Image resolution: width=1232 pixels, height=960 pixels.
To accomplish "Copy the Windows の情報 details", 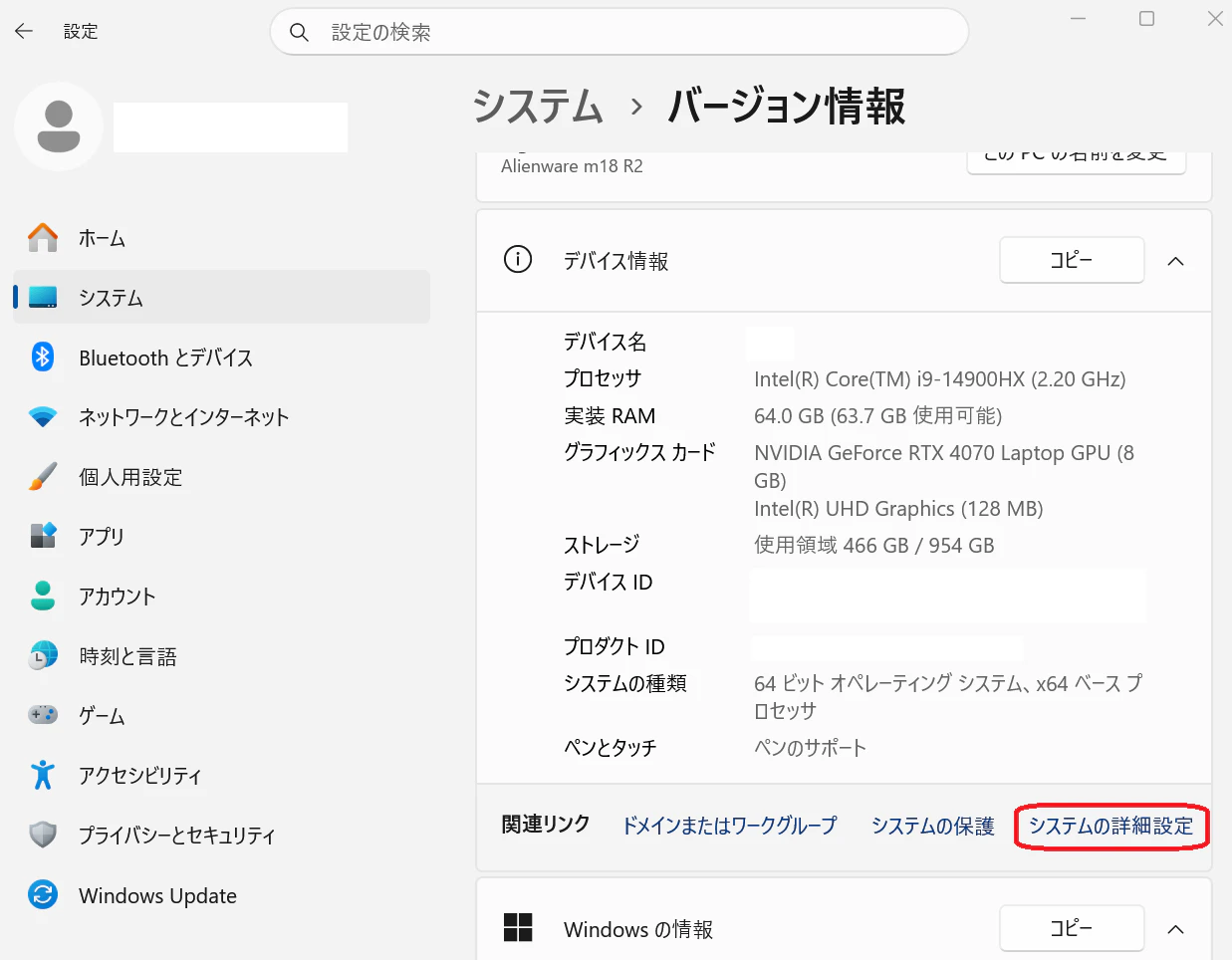I will pos(1072,928).
